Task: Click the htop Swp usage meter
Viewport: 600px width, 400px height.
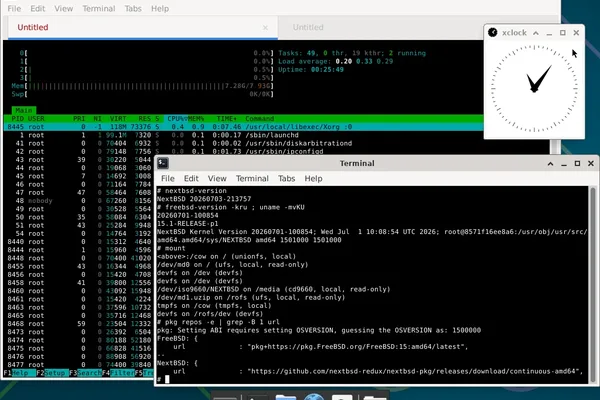Action: (142, 94)
